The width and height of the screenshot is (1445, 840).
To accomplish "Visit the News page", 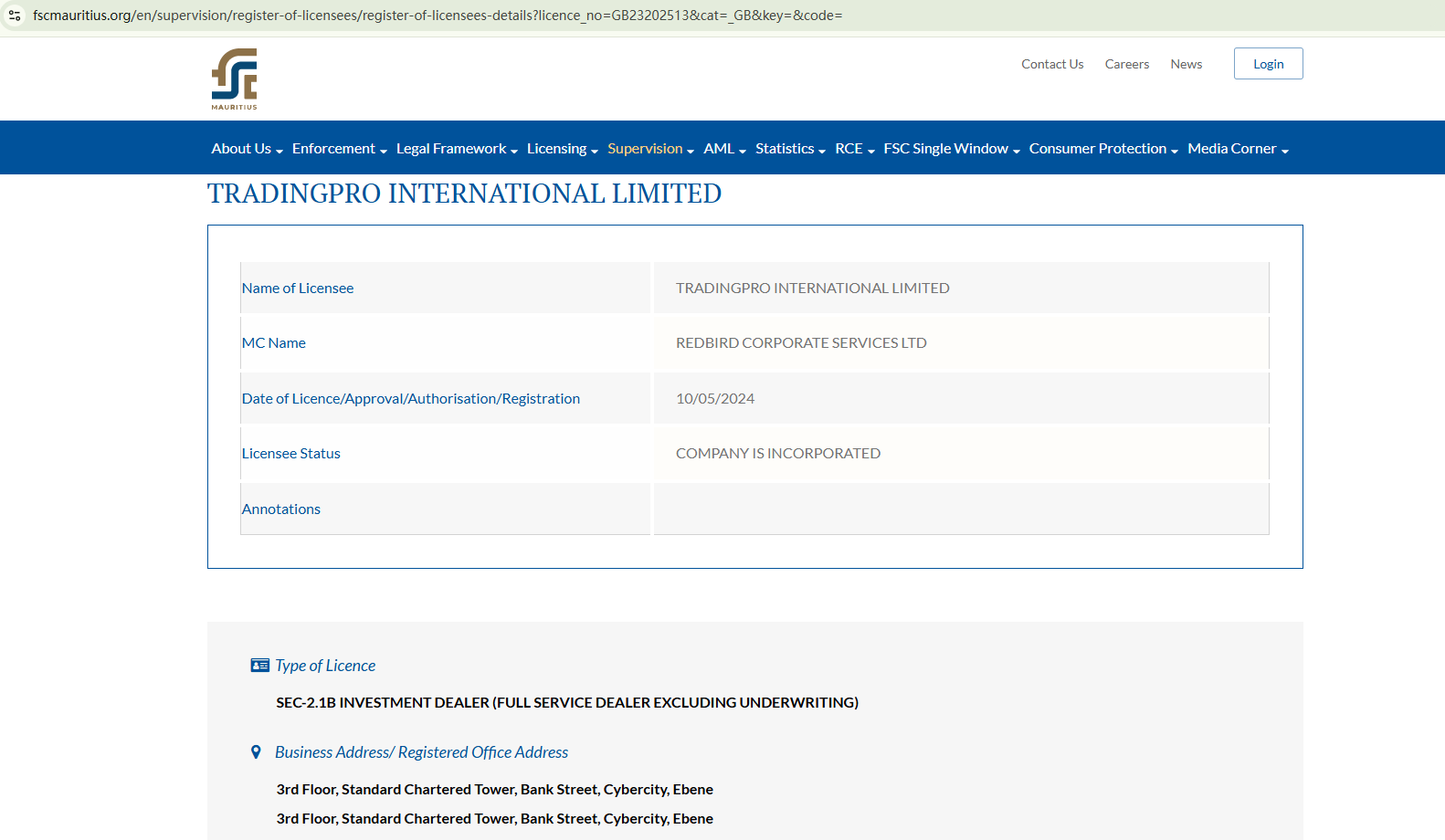I will 1186,64.
